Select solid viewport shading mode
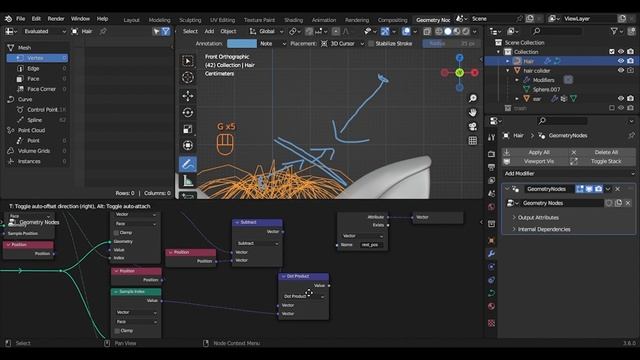640x360 pixels. pos(448,31)
